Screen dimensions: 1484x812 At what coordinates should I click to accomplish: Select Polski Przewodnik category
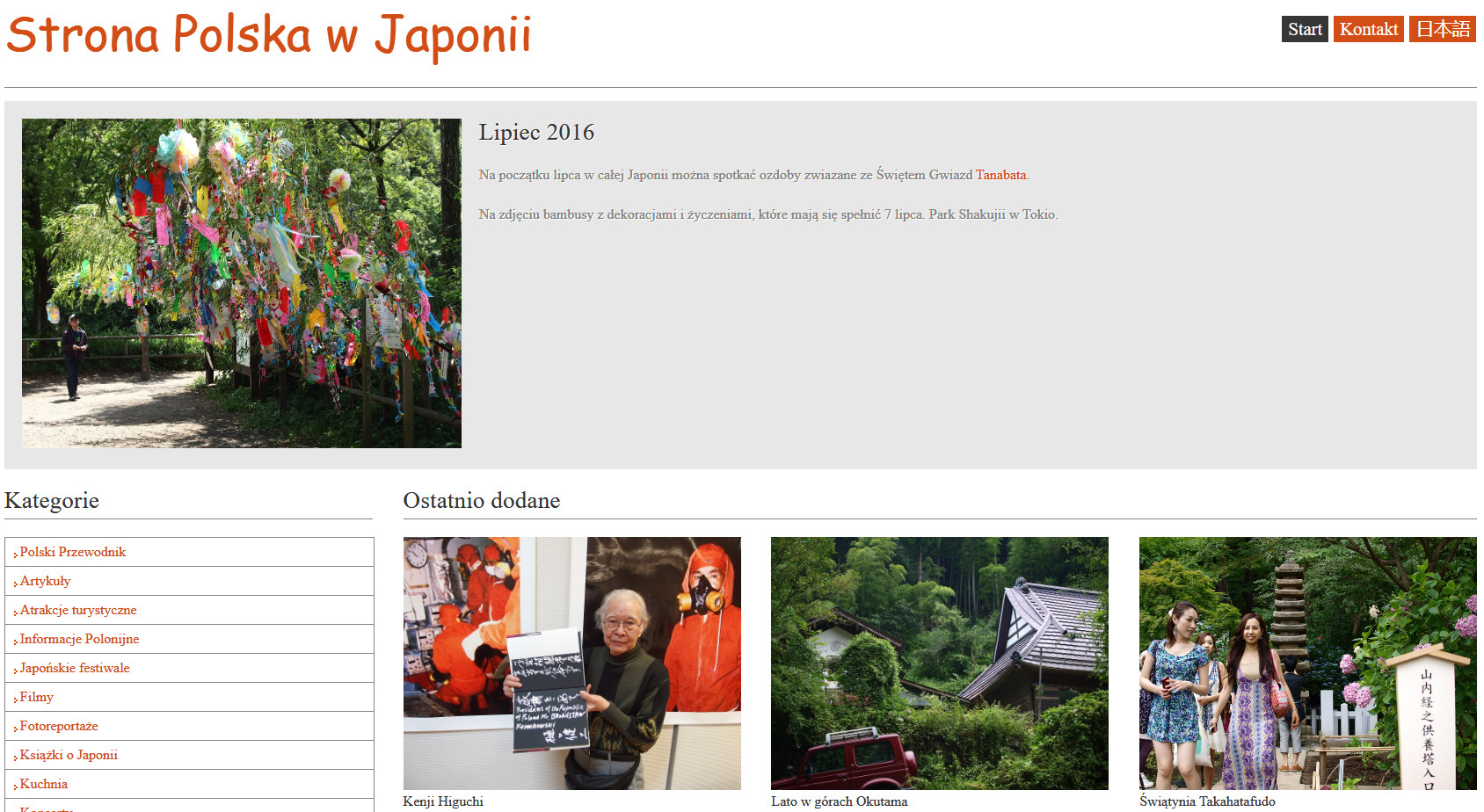coord(73,552)
